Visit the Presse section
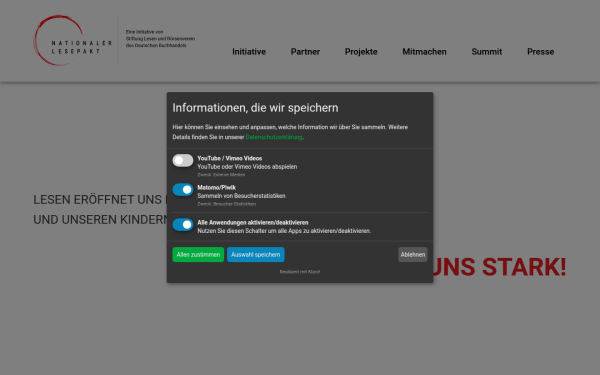Viewport: 600px width, 375px height. point(540,52)
